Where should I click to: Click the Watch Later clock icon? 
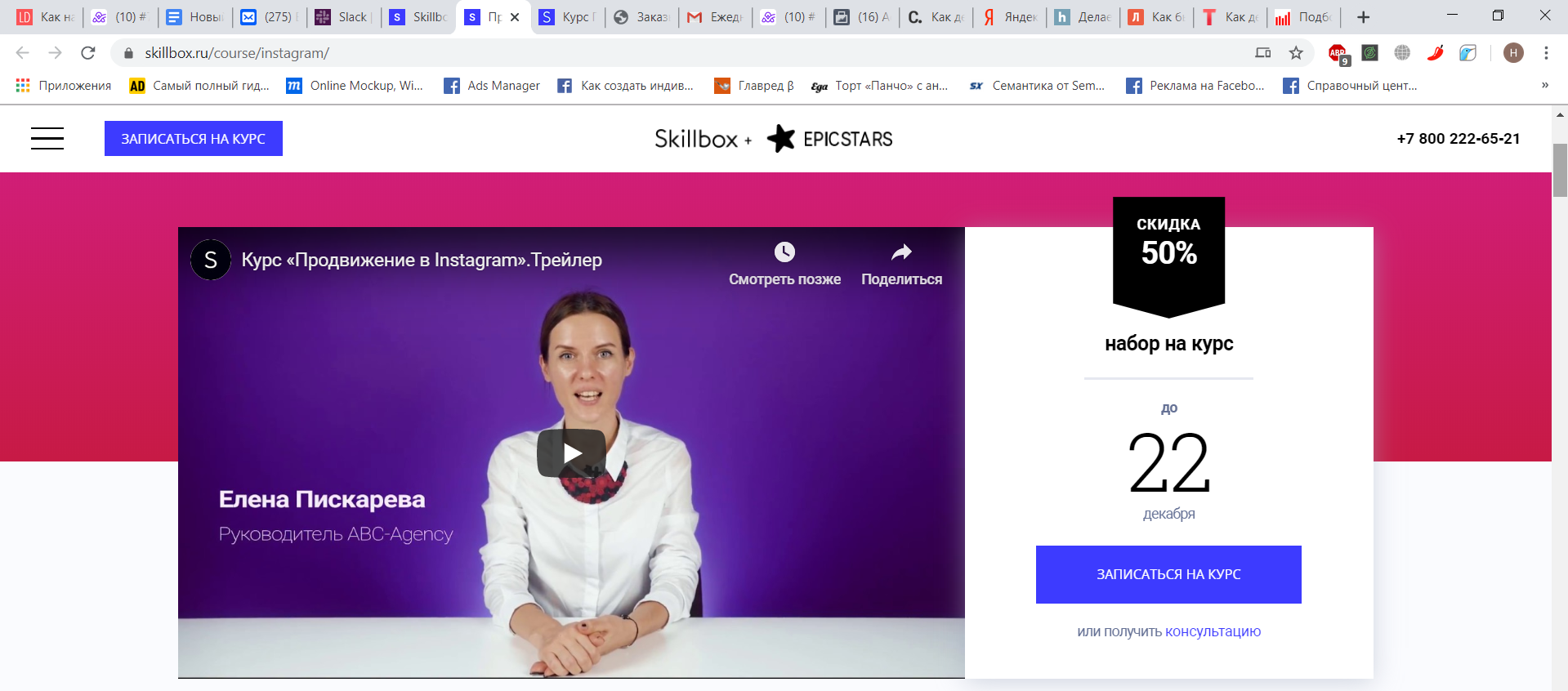[x=784, y=252]
